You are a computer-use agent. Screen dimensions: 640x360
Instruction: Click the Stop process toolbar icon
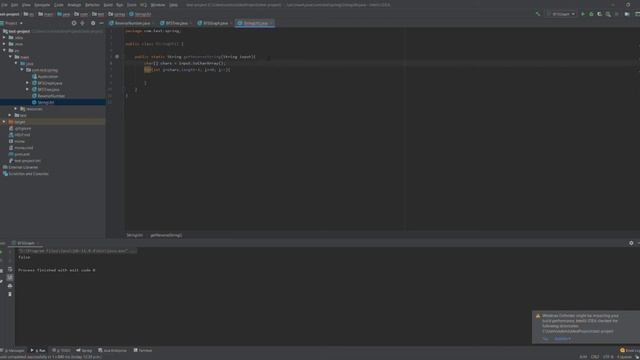point(617,14)
